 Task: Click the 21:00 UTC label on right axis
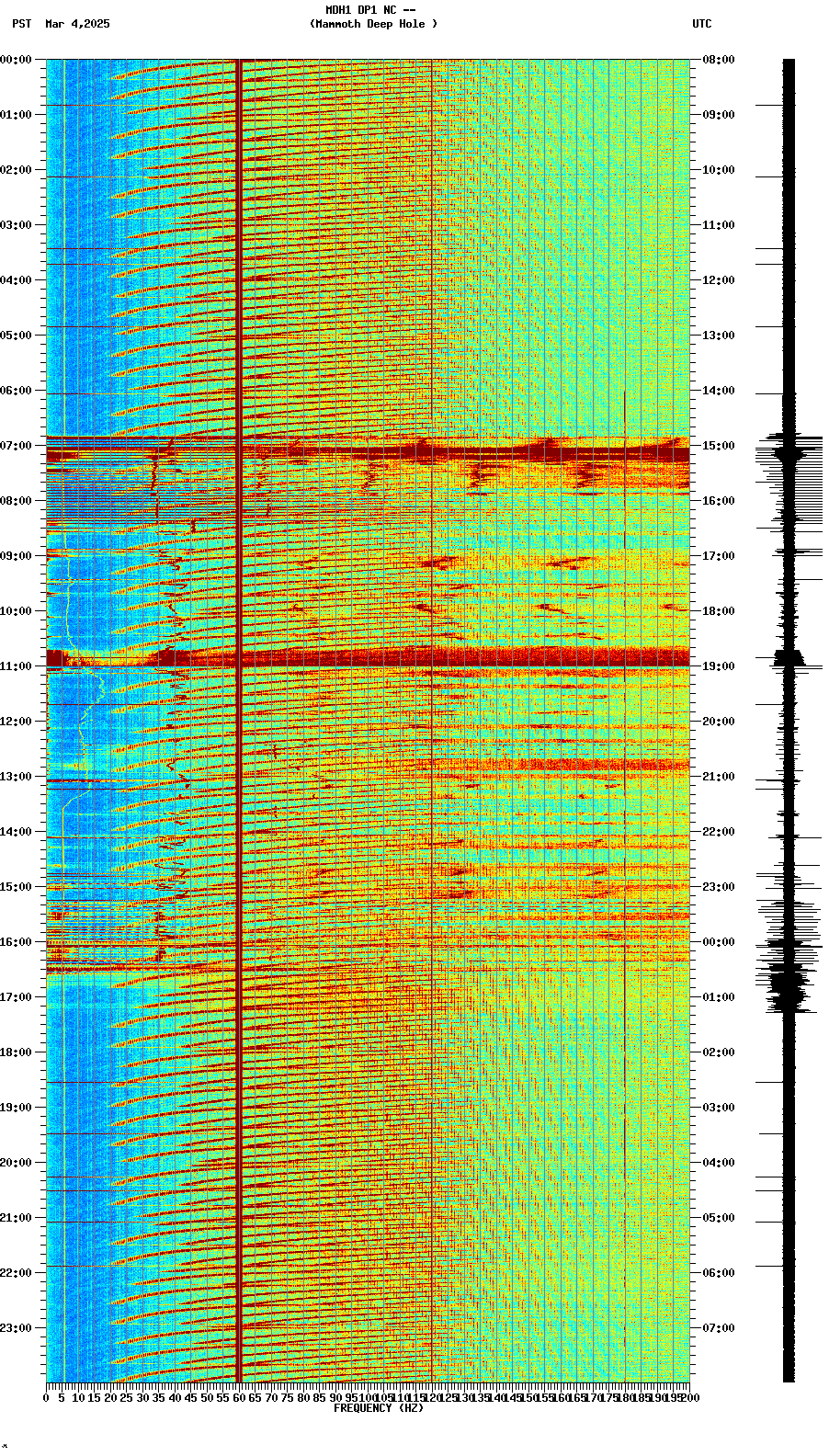[x=719, y=777]
